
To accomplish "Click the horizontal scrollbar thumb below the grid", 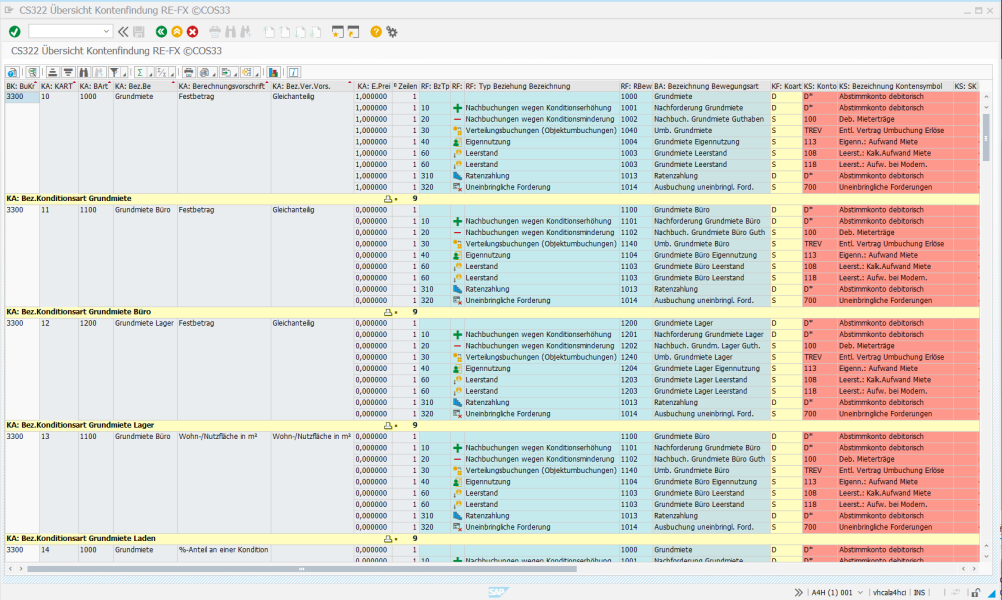I will pos(302,568).
